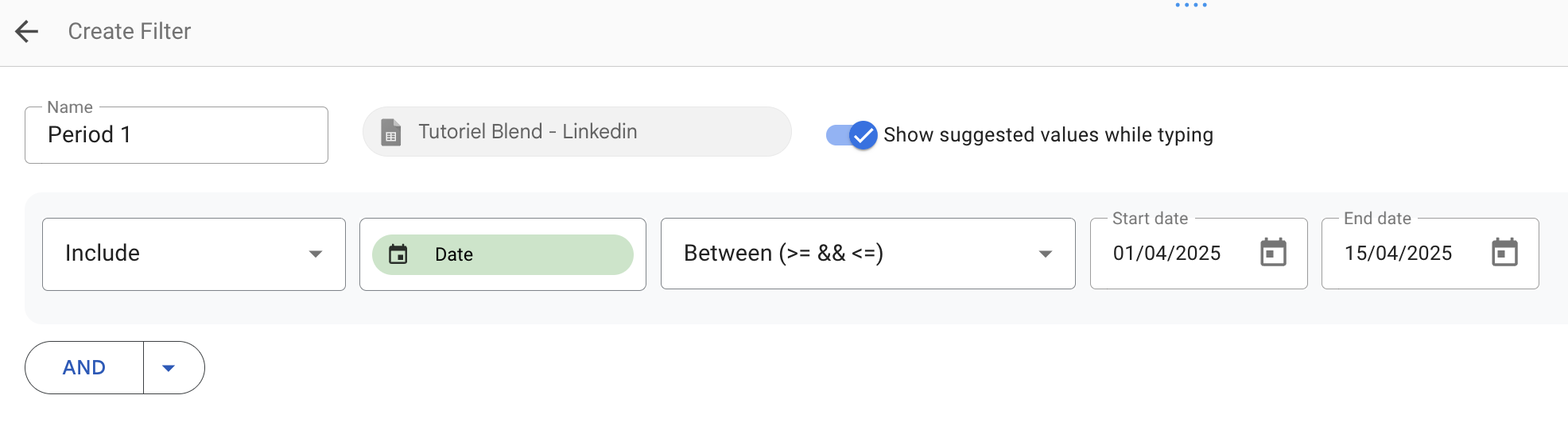This screenshot has height=434, width=1568.
Task: Click the back arrow icon
Action: coord(27,31)
